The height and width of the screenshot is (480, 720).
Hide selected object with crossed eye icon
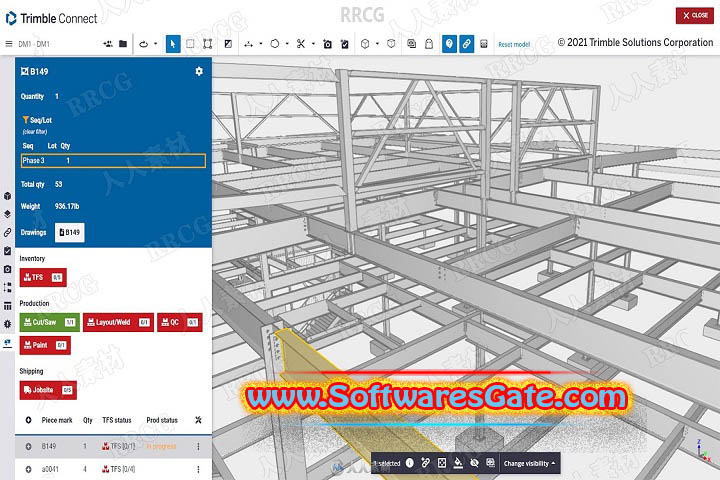click(474, 463)
